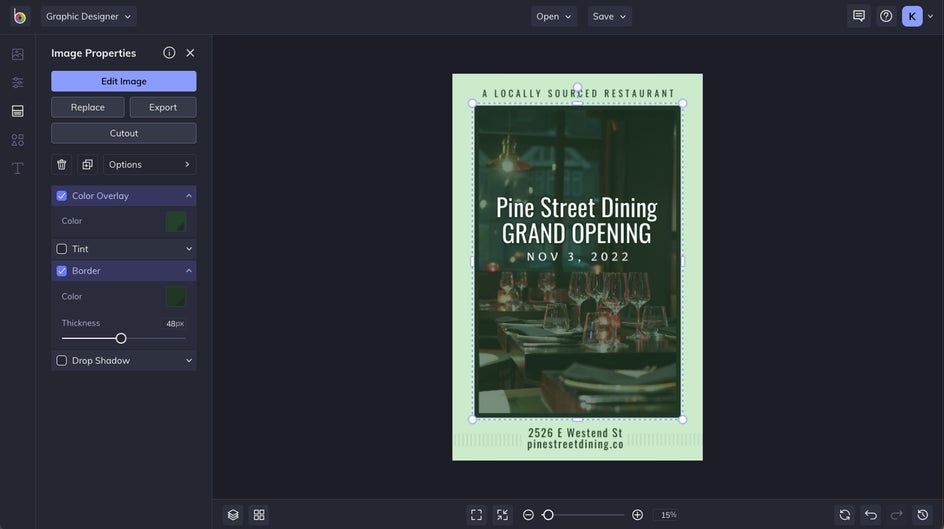Open the Save menu

(609, 16)
